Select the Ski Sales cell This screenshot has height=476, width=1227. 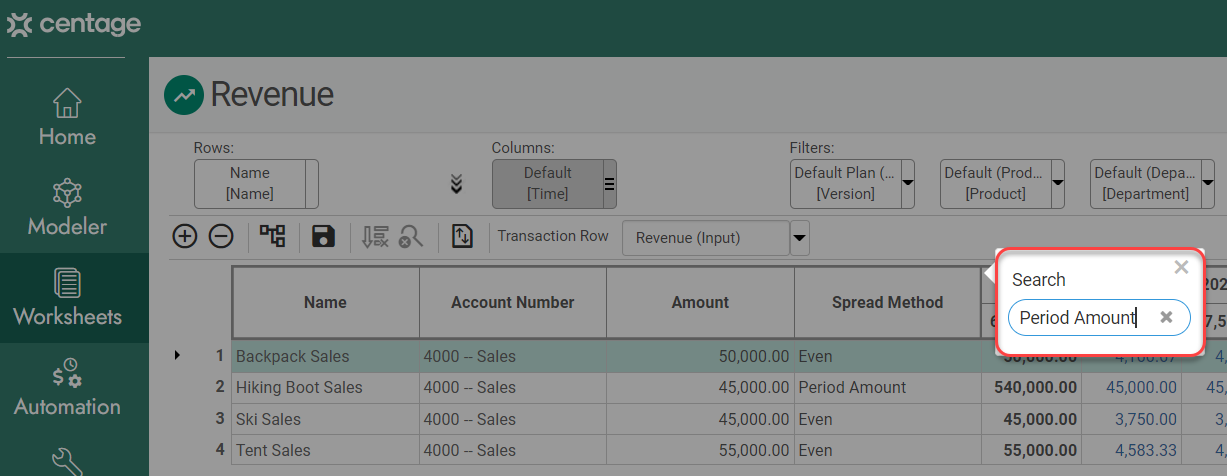tap(325, 419)
